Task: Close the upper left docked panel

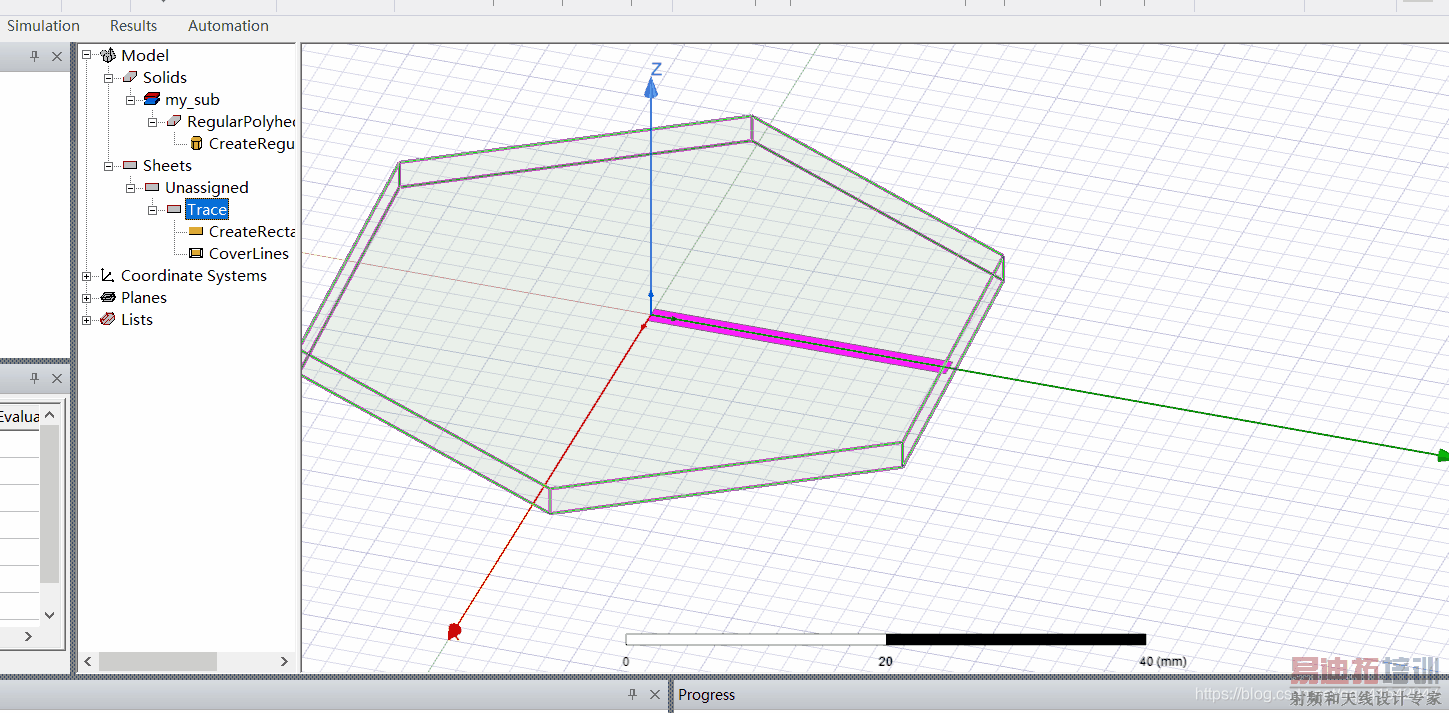Action: point(57,57)
